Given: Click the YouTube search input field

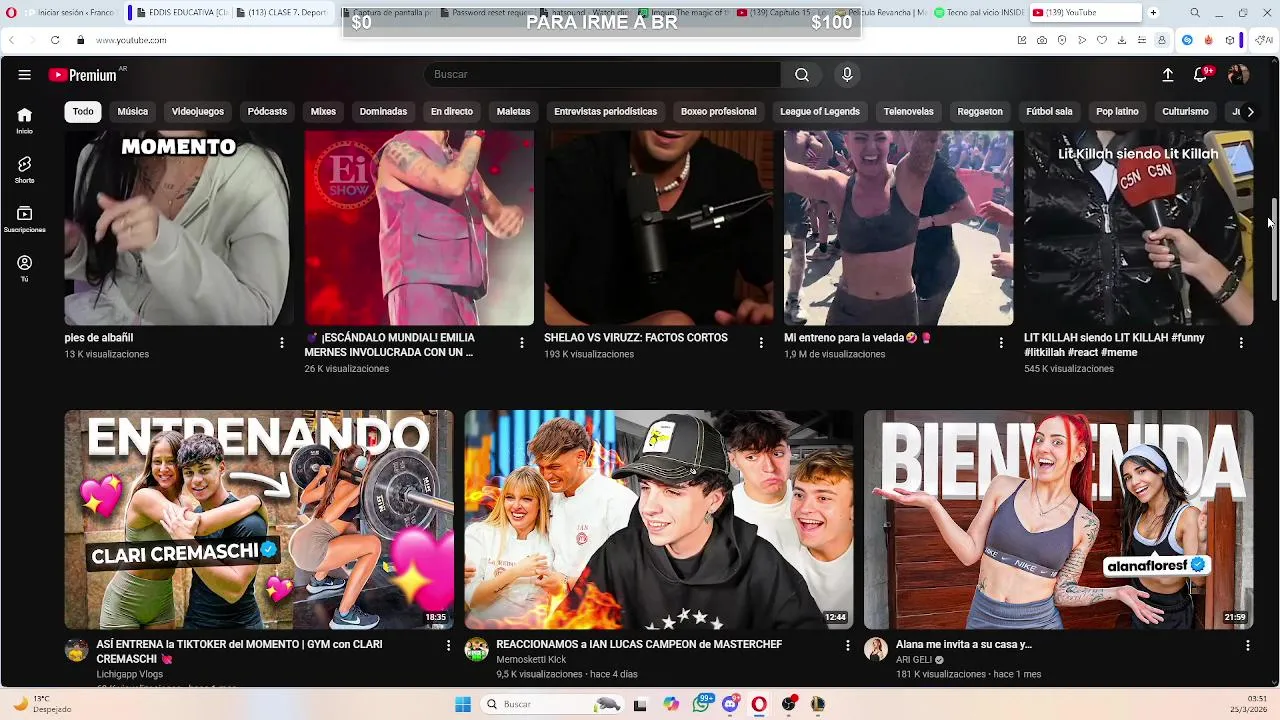Looking at the screenshot, I should pos(603,75).
